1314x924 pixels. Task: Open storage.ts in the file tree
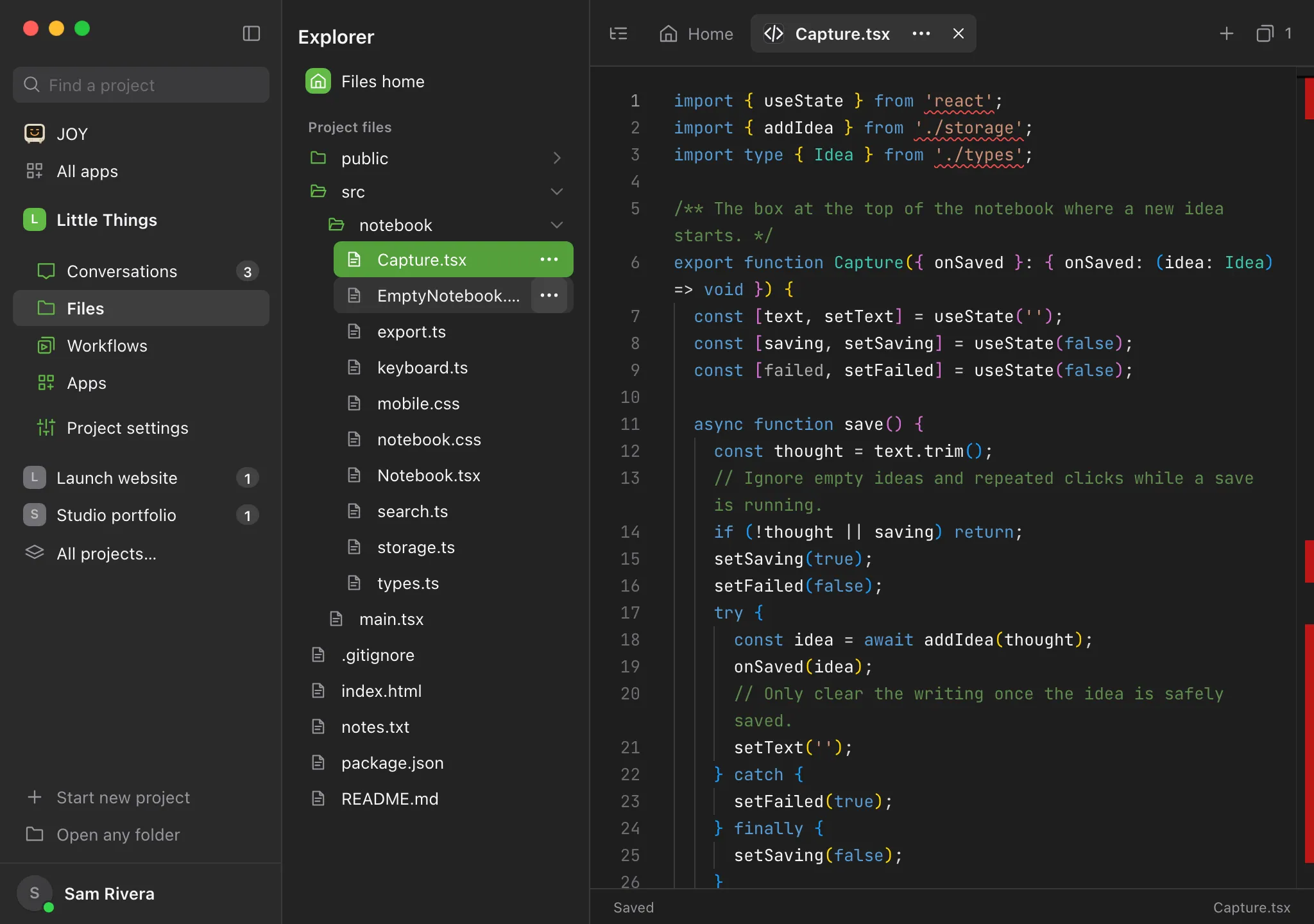tap(454, 547)
